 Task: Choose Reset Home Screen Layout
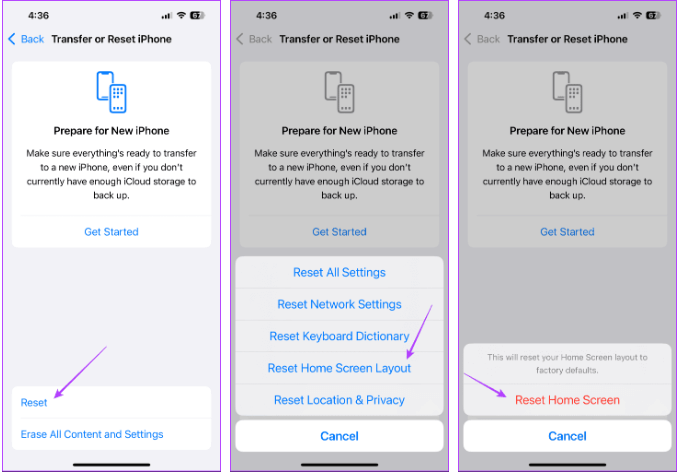(x=340, y=368)
